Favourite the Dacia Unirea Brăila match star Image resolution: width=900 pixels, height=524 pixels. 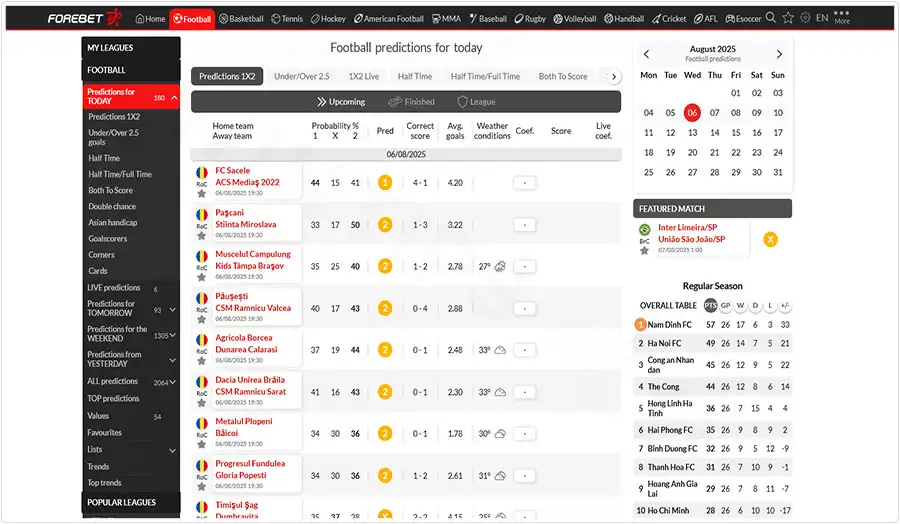[x=201, y=403]
